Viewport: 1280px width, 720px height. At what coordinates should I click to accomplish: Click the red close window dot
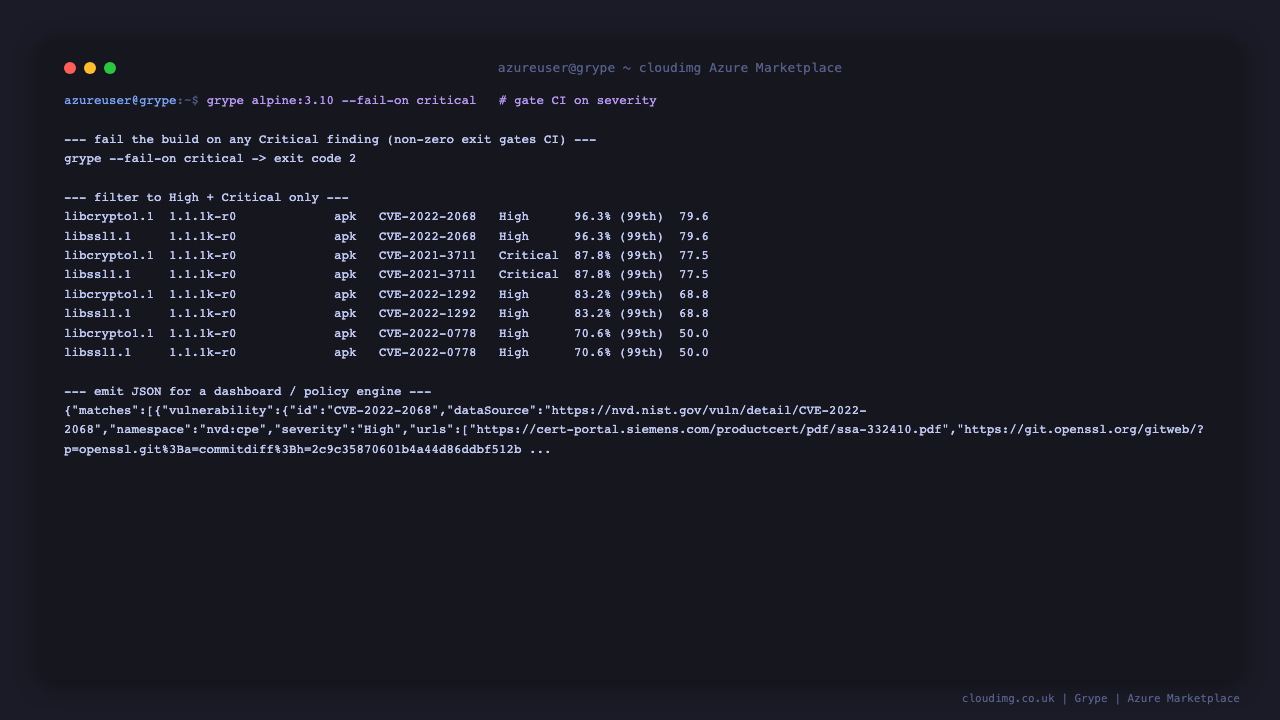70,68
